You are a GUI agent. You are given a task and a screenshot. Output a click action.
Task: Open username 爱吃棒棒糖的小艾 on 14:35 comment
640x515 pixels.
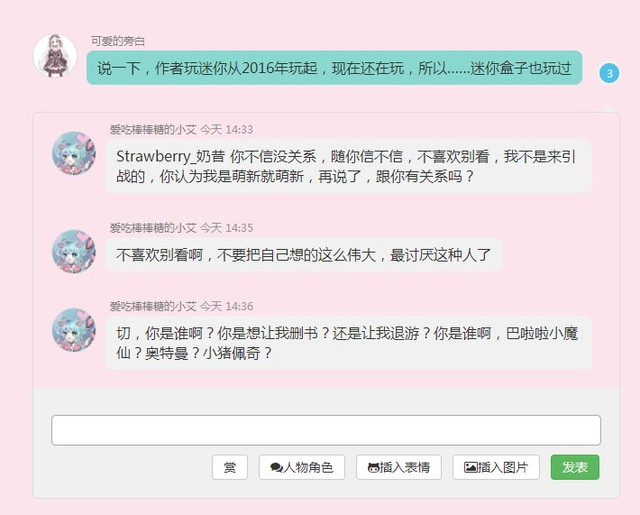[x=153, y=228]
